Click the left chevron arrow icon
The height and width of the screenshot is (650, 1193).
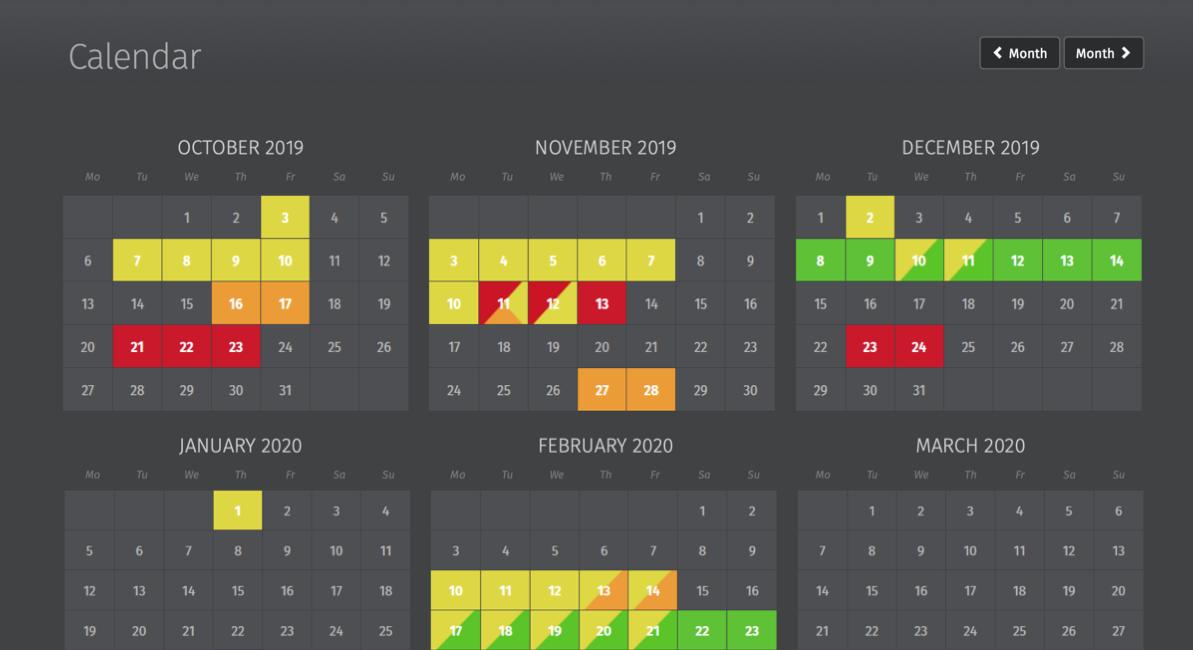tap(998, 53)
